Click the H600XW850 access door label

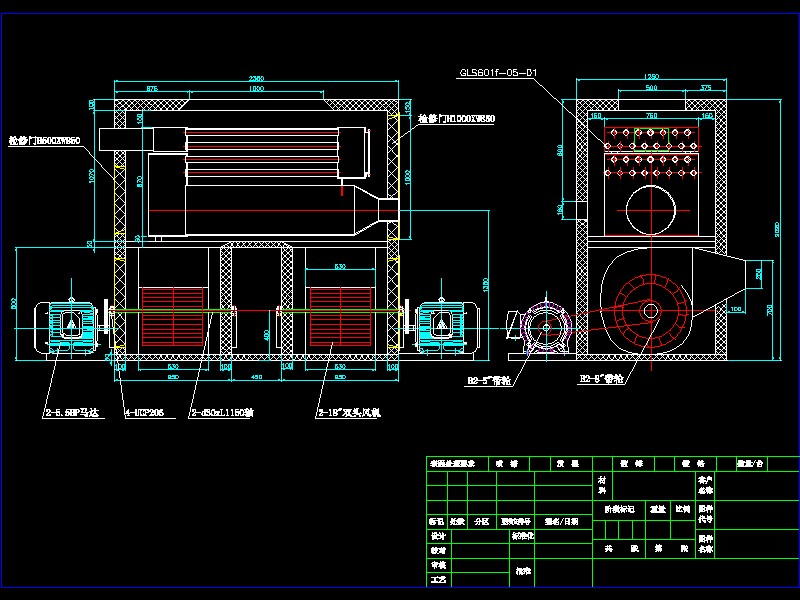(43, 141)
